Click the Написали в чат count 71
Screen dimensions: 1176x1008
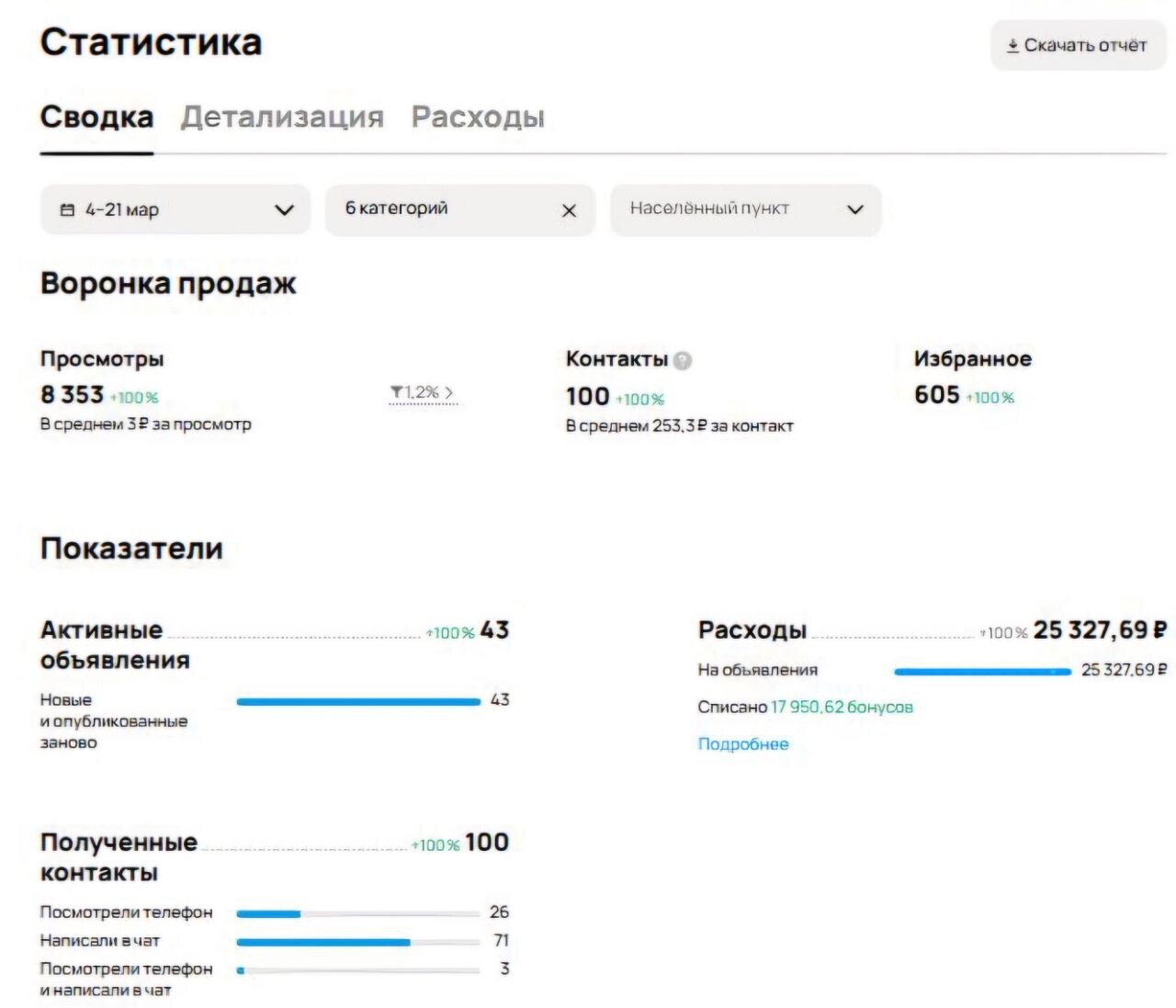(501, 941)
